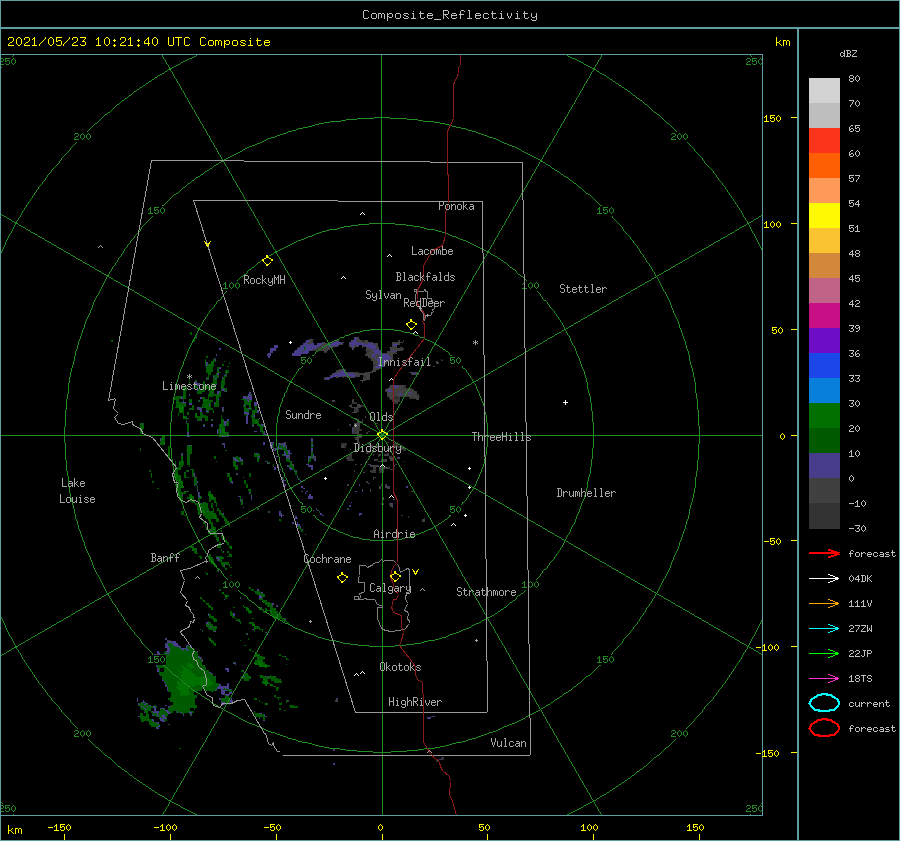The image size is (900, 841).
Task: Click the cyan 27ZW arrow icon
Action: pyautogui.click(x=824, y=629)
